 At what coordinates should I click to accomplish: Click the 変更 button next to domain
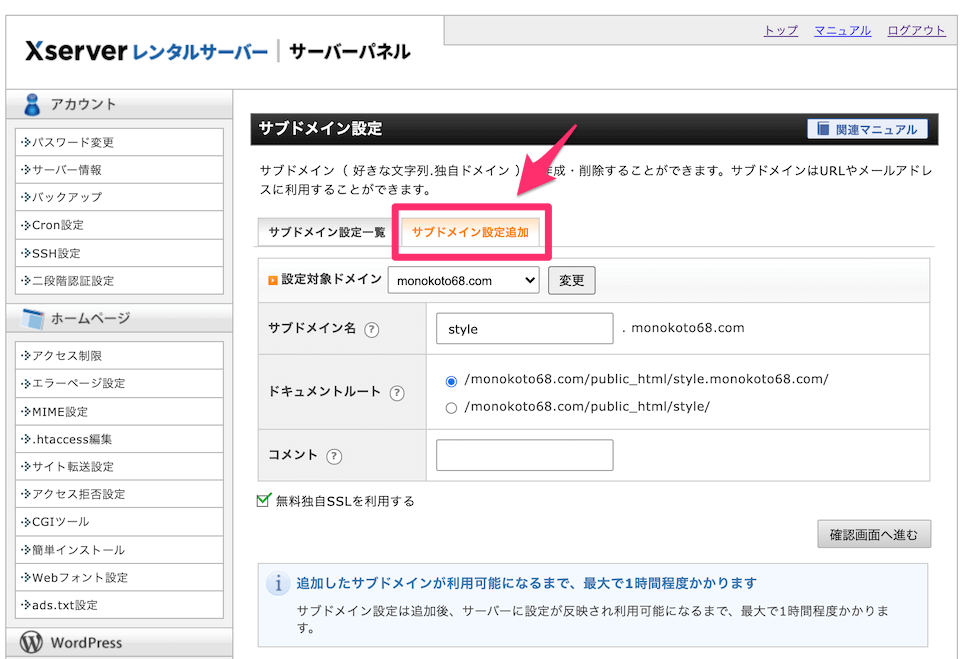[571, 281]
